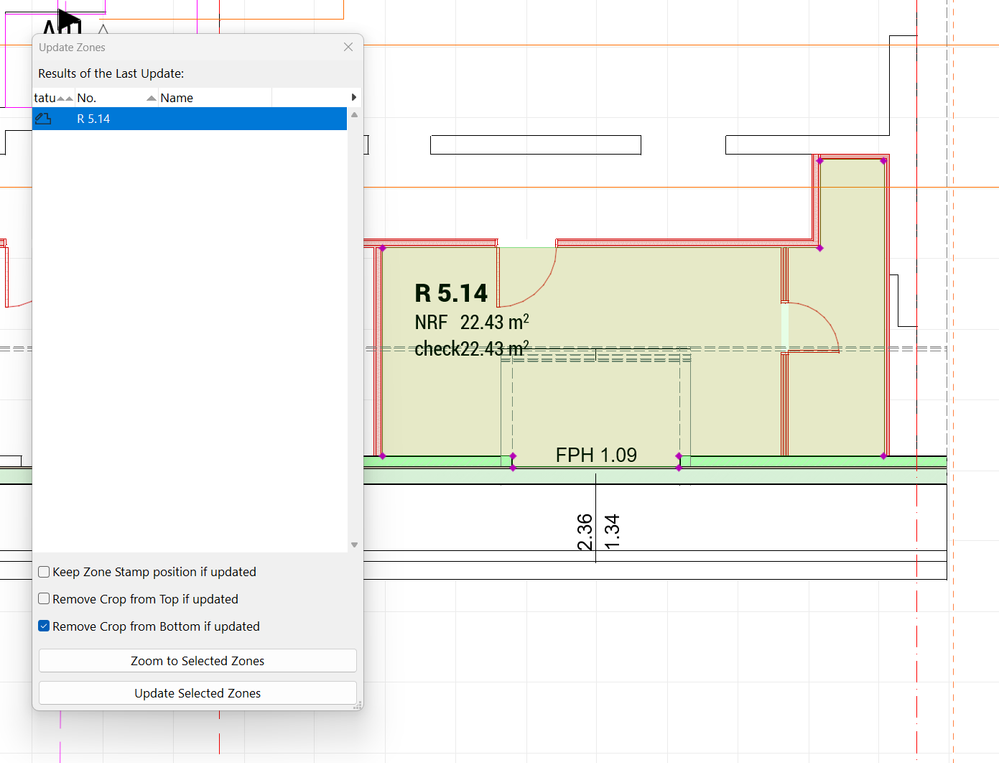Click the R 5.14 zone stamp title
Viewport: 999px width, 763px height.
point(451,293)
